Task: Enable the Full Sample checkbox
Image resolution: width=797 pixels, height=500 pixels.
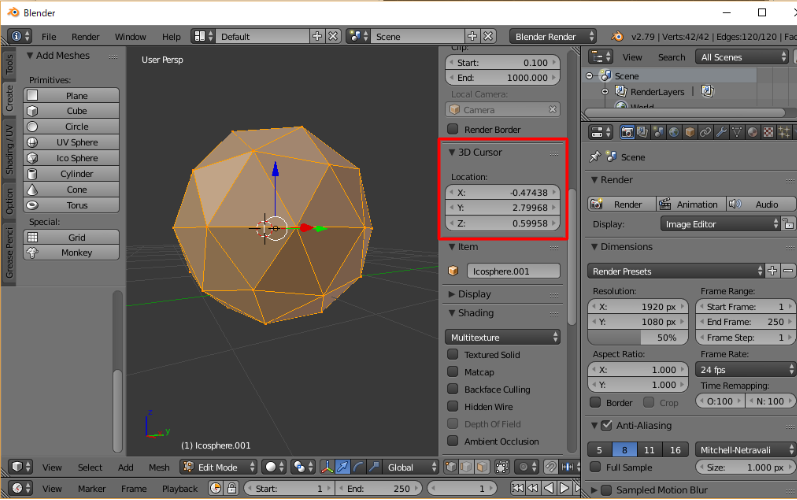Action: pos(595,467)
